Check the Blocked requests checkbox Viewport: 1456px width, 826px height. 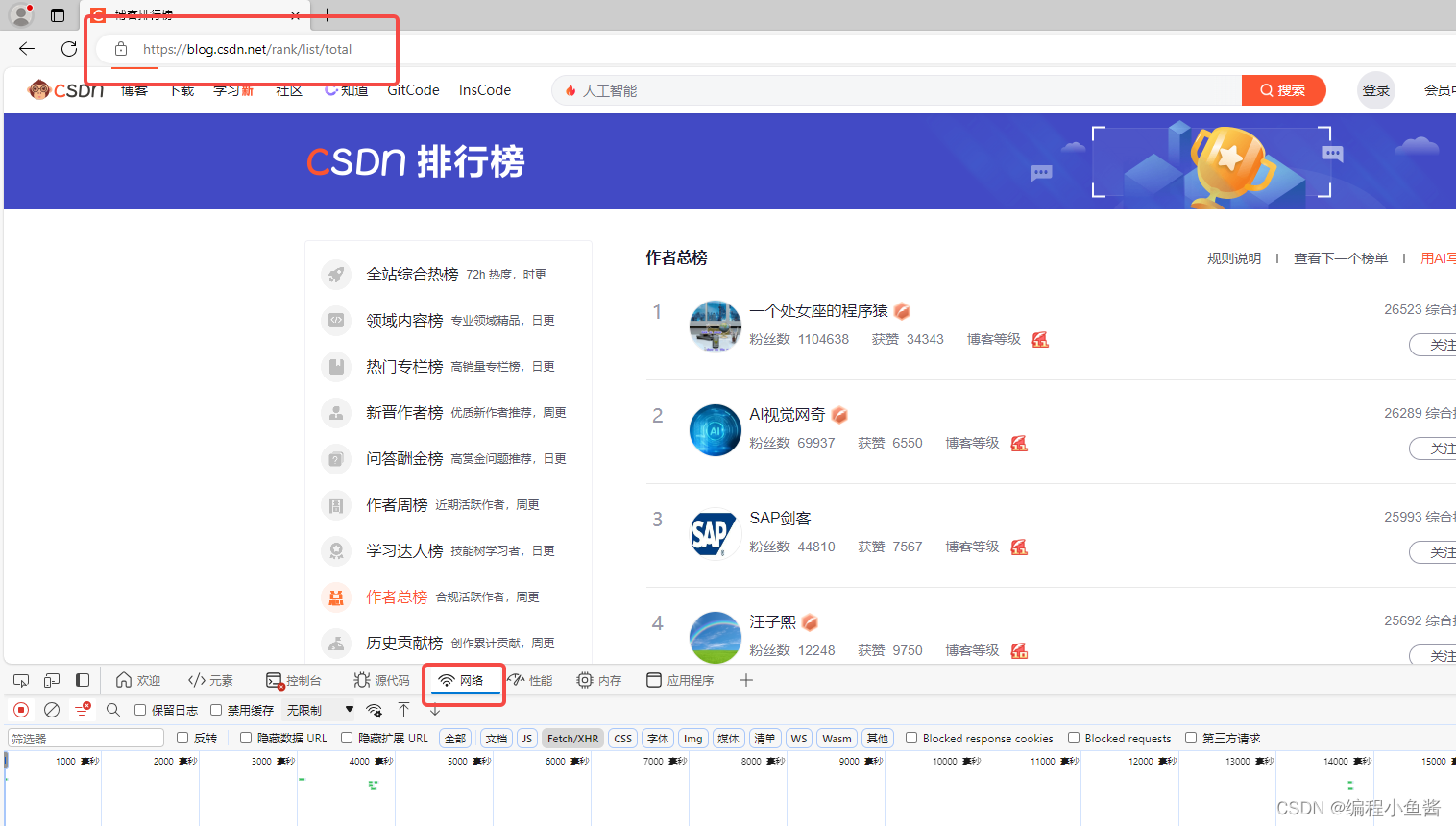tap(1074, 738)
